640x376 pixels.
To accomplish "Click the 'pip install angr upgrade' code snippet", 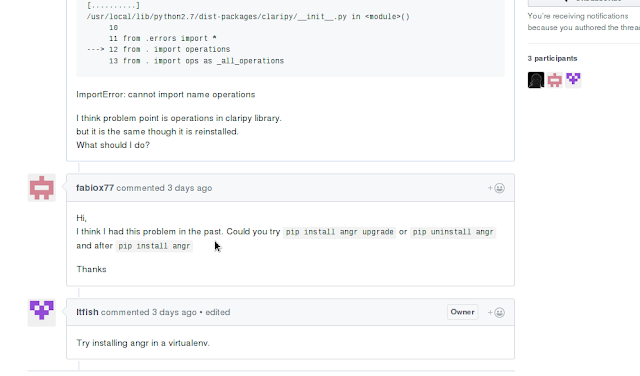I will pos(340,232).
